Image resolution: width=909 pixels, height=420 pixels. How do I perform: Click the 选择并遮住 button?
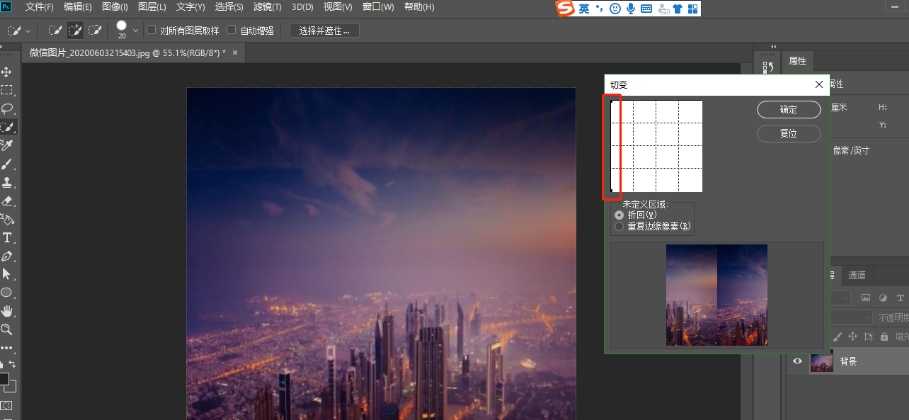click(324, 30)
